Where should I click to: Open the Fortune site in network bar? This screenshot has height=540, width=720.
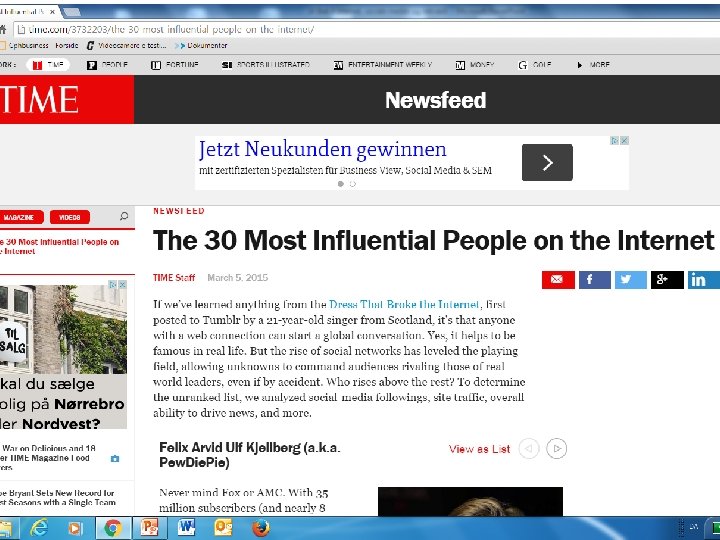point(175,65)
